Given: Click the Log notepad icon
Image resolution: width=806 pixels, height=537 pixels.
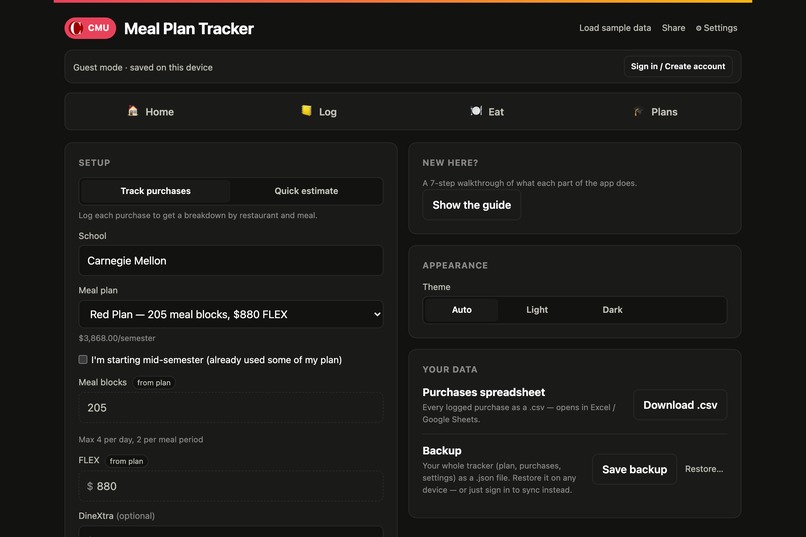Looking at the screenshot, I should 306,111.
